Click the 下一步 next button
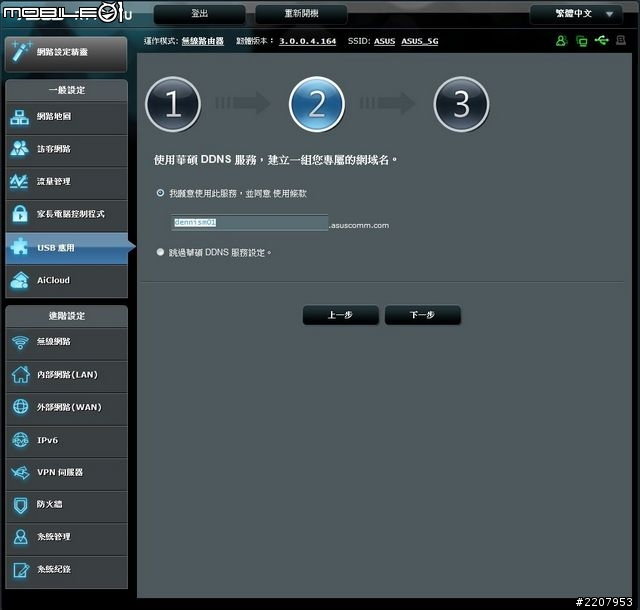The image size is (640, 610). (x=422, y=315)
